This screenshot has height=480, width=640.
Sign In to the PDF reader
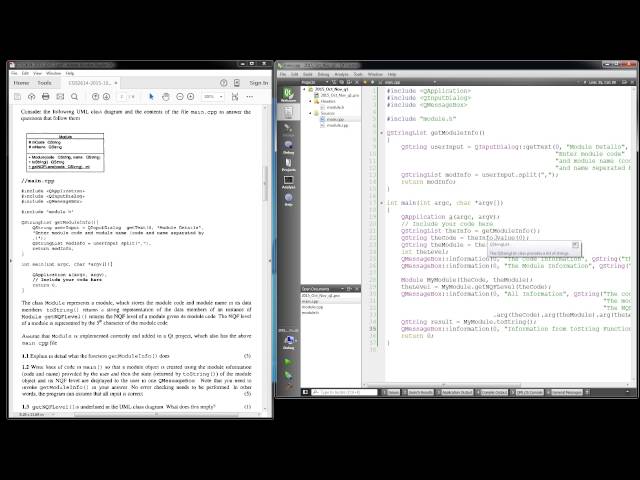pyautogui.click(x=259, y=83)
